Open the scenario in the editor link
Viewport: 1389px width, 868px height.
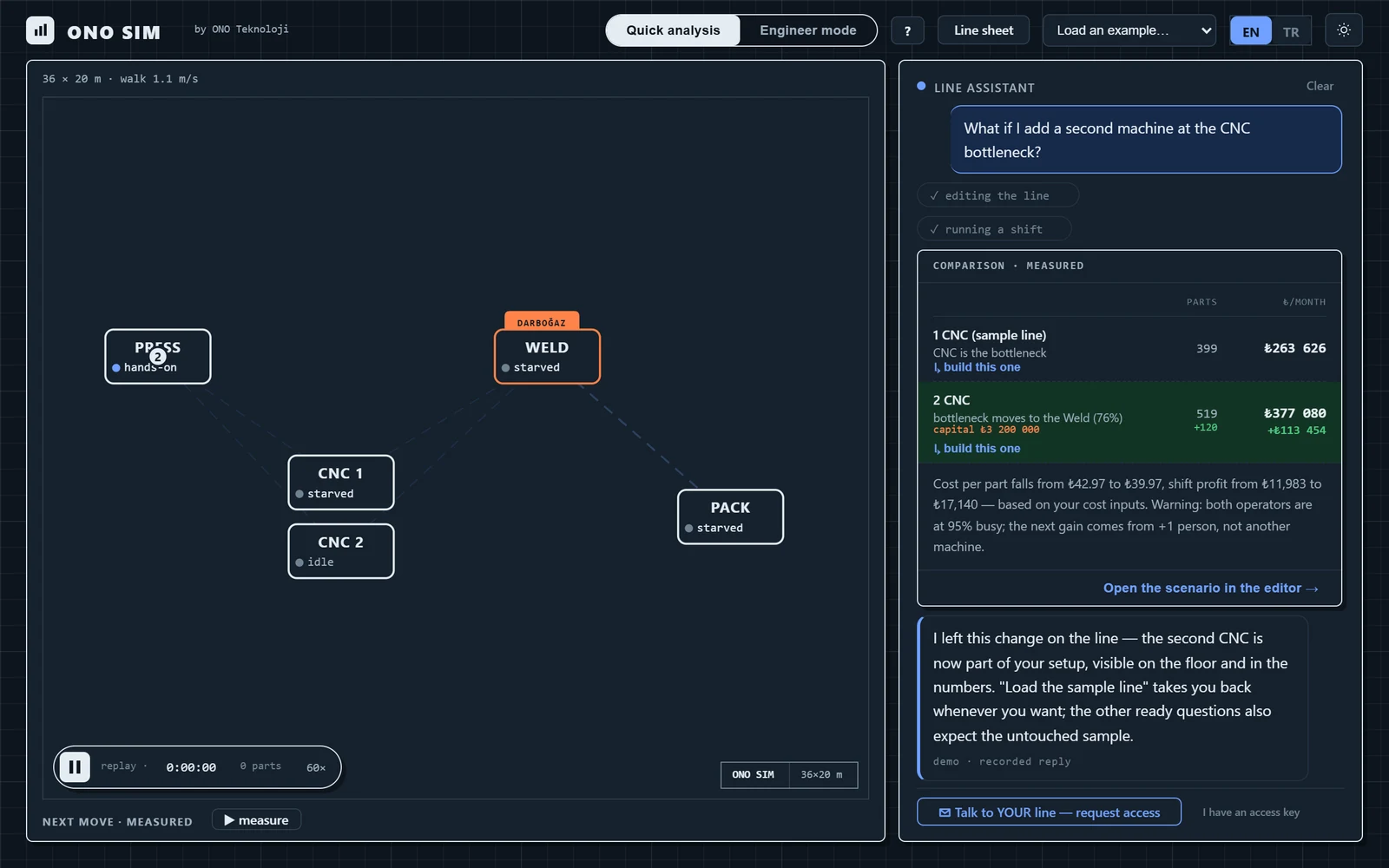(1211, 588)
